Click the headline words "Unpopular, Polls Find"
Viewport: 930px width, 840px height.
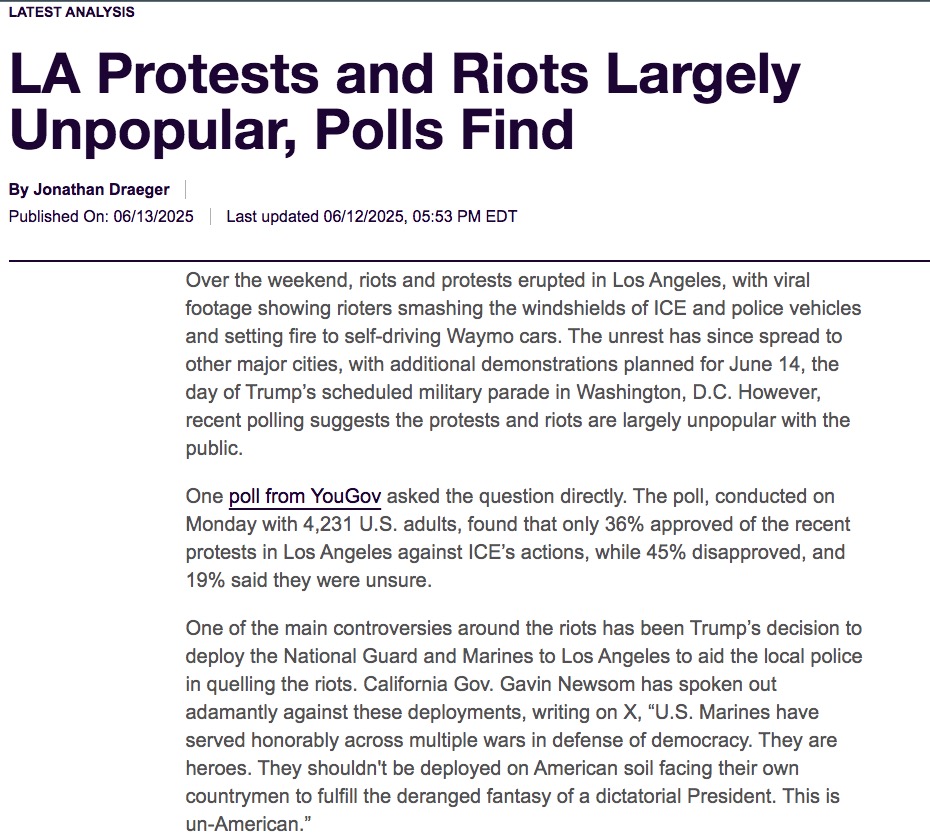292,131
